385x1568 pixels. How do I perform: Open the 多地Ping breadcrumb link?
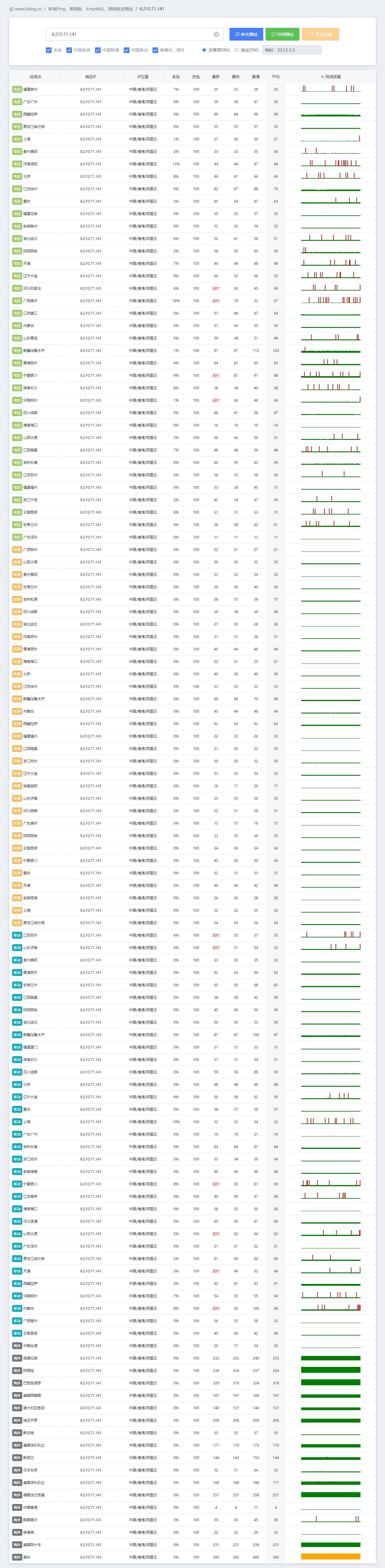coord(57,9)
